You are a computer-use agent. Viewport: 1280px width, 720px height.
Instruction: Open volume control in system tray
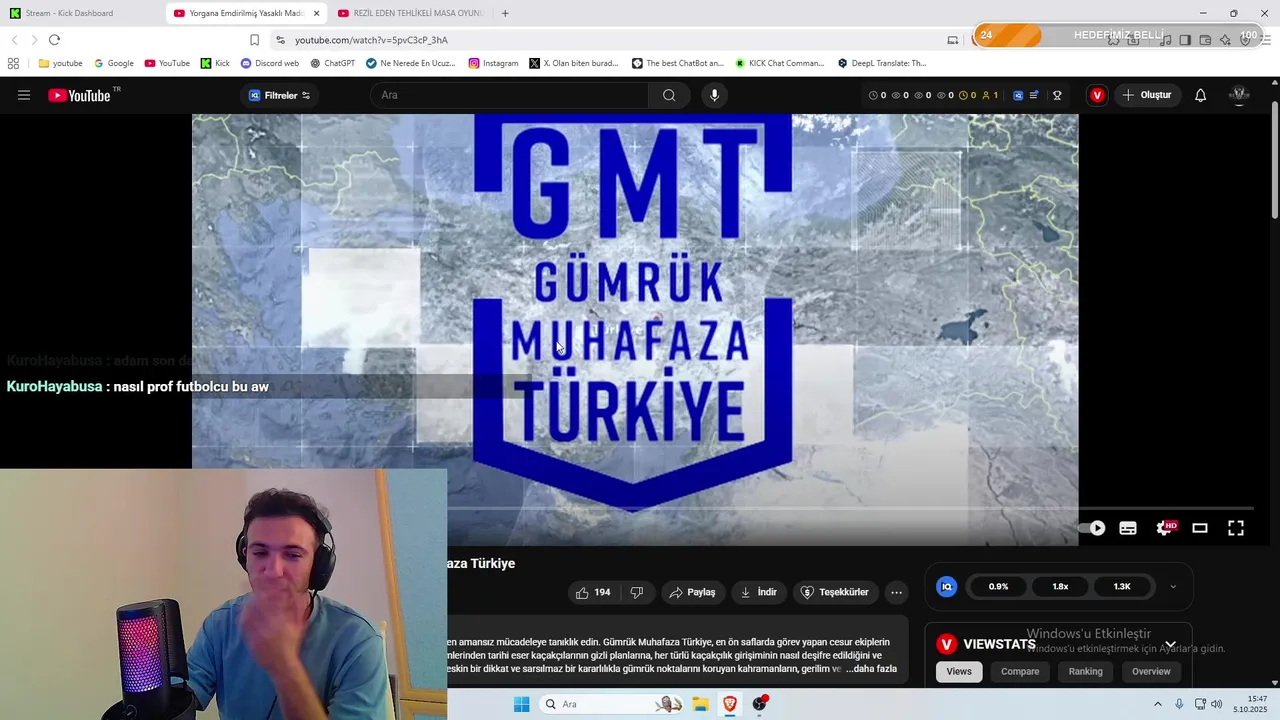[1217, 704]
